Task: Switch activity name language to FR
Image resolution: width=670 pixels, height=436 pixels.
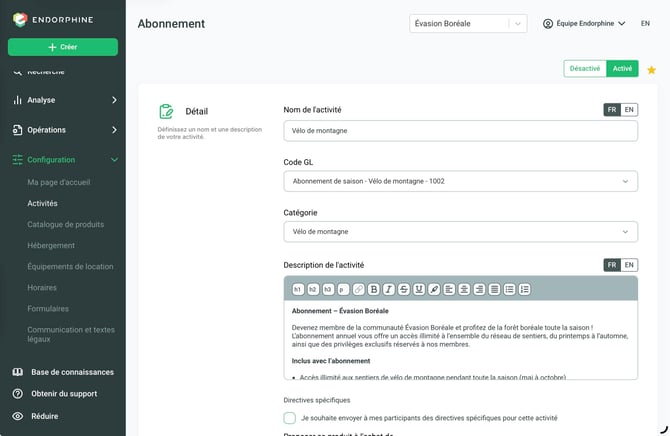Action: click(612, 110)
